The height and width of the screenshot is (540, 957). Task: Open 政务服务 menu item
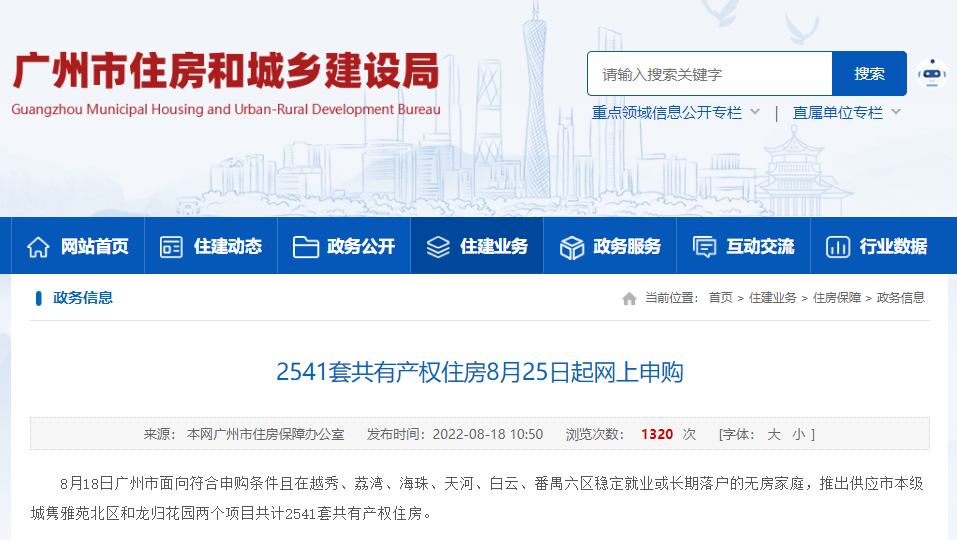pos(610,246)
